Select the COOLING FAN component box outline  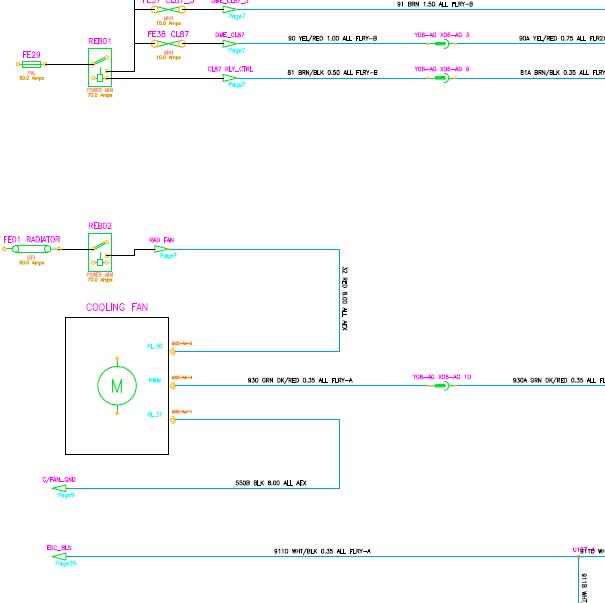click(117, 386)
